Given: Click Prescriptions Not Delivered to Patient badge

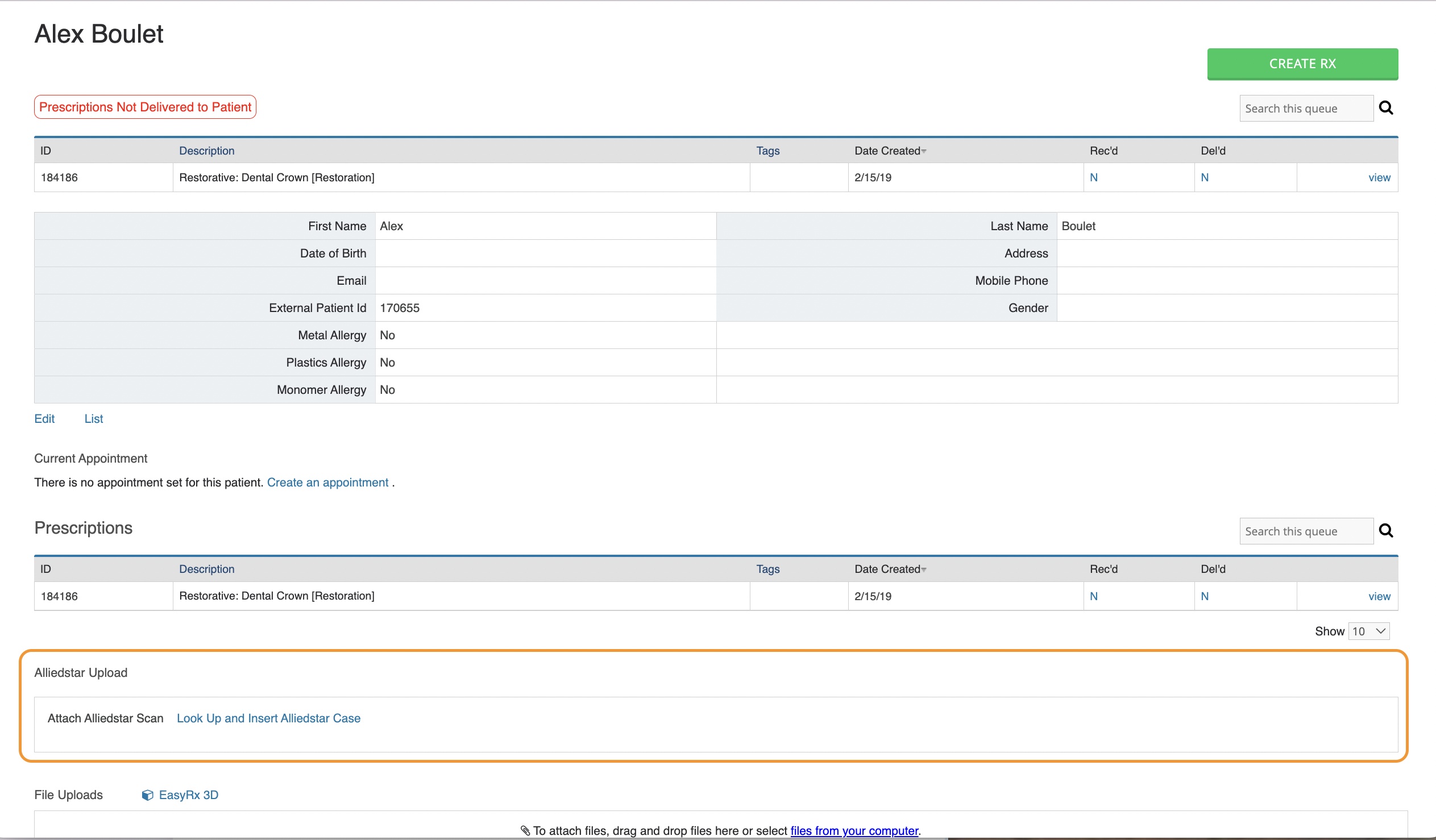Looking at the screenshot, I should tap(146, 107).
